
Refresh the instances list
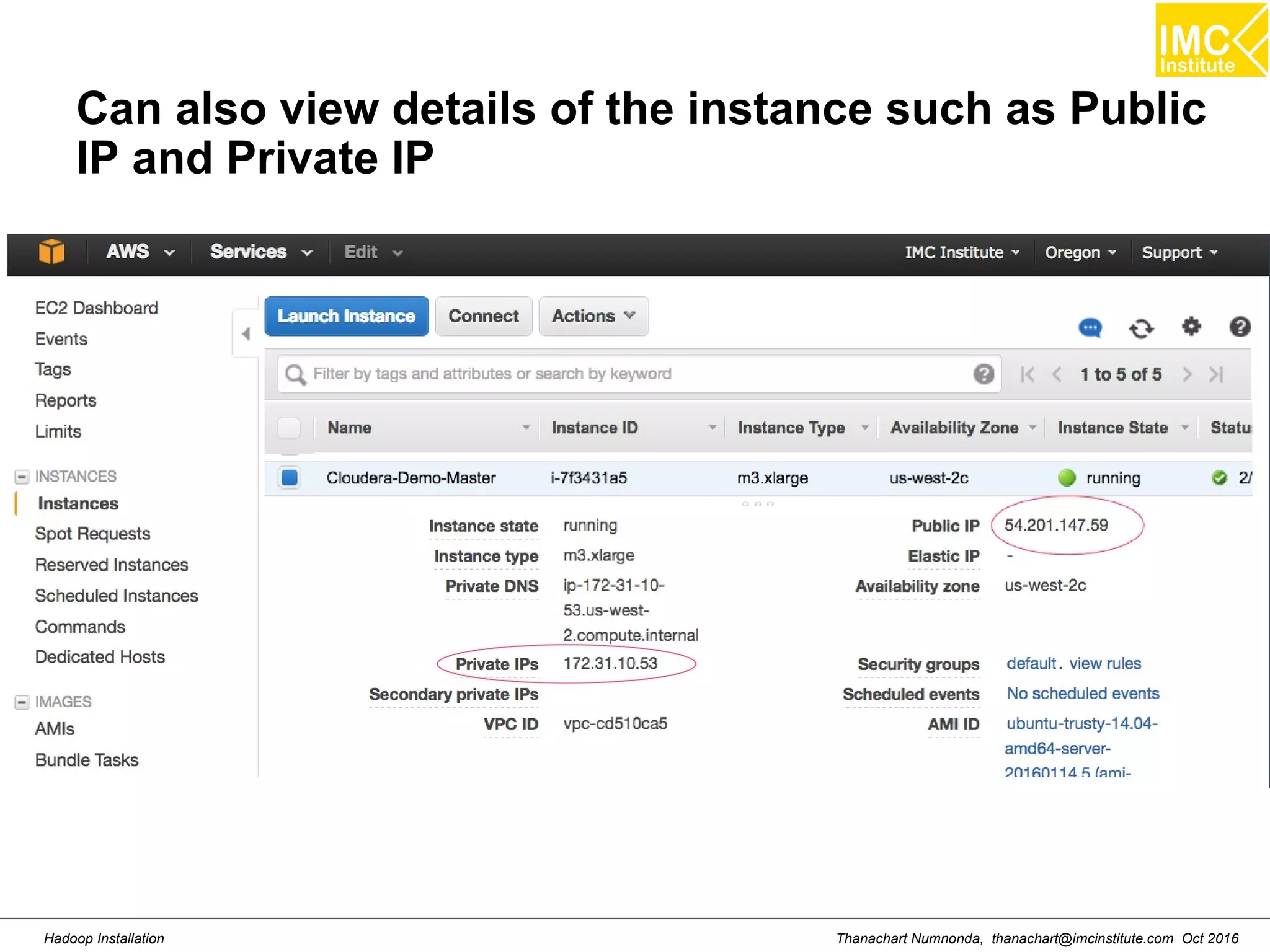coord(1141,328)
